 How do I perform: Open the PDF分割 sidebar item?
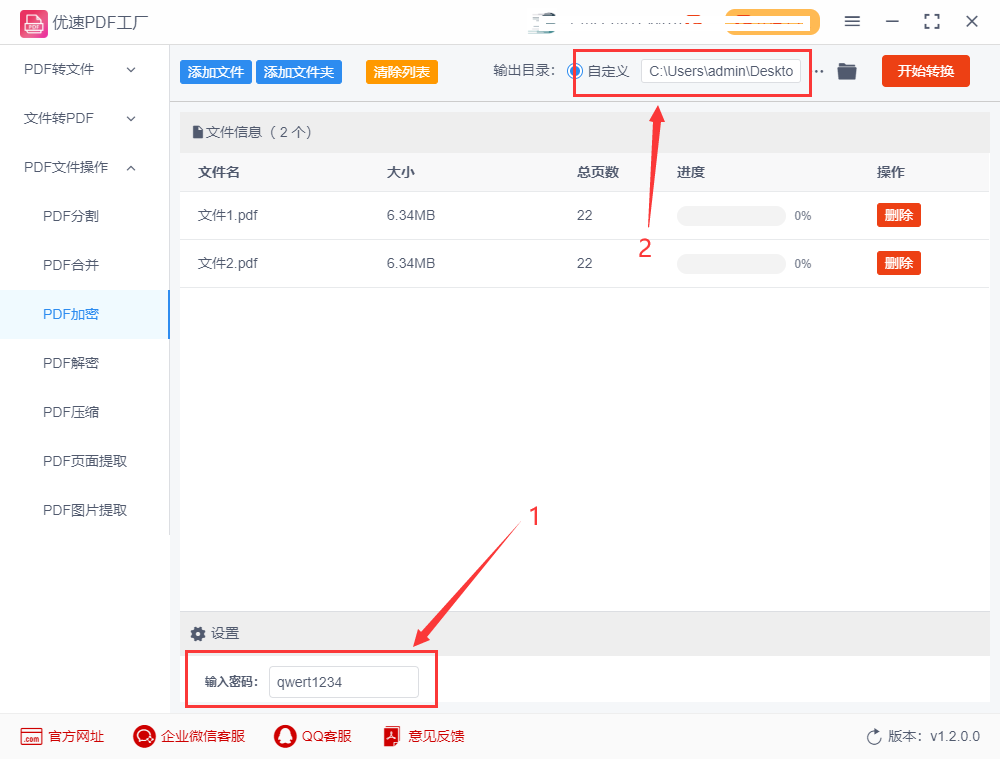point(85,216)
